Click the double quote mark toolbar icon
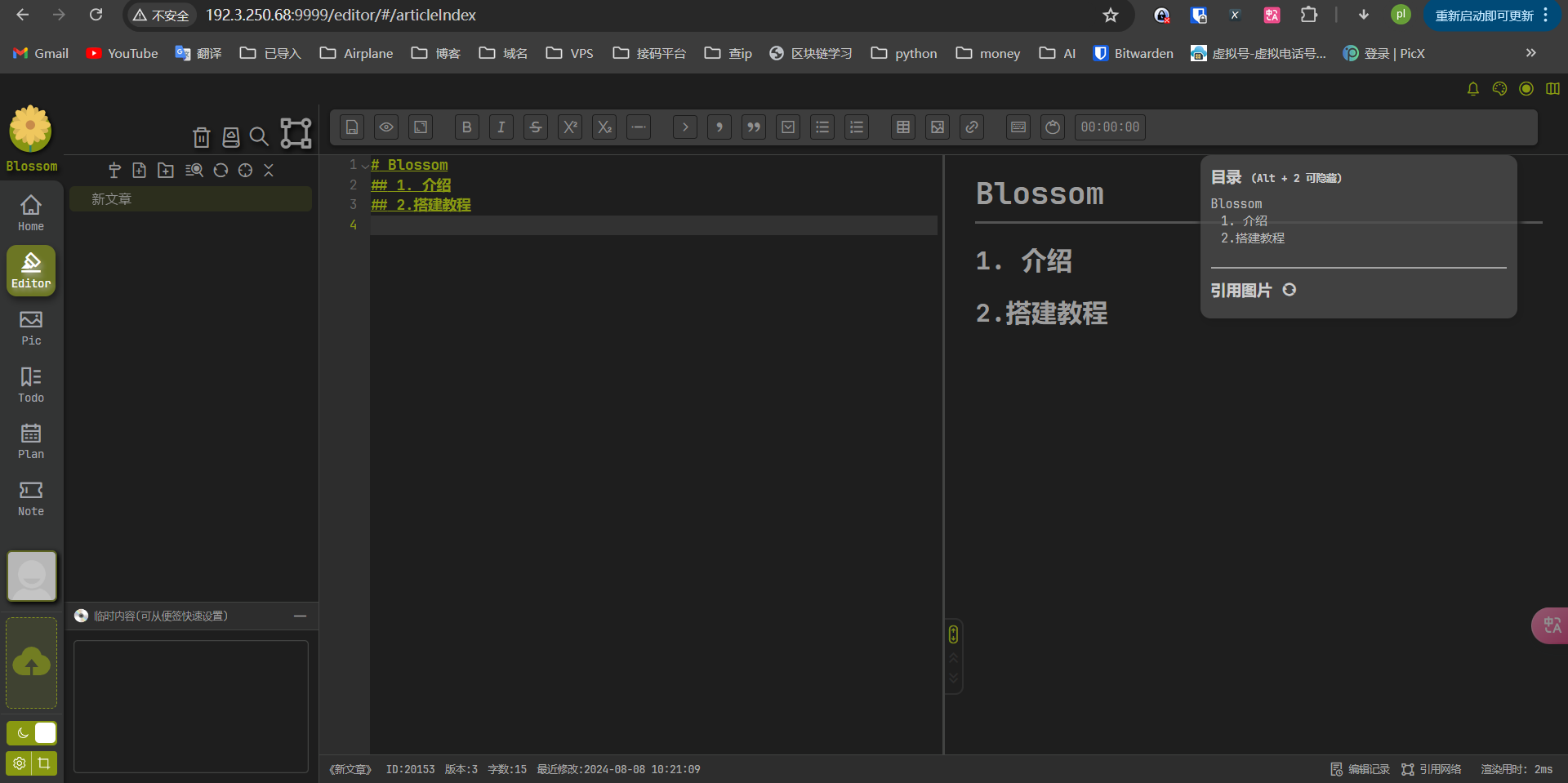This screenshot has width=1568, height=783. tap(753, 127)
